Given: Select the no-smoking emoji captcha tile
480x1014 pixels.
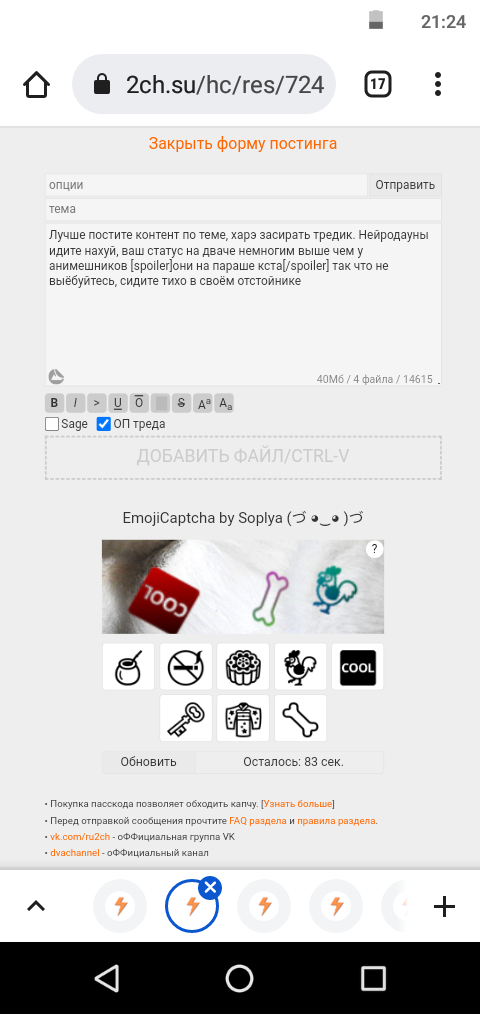Looking at the screenshot, I should [x=186, y=667].
